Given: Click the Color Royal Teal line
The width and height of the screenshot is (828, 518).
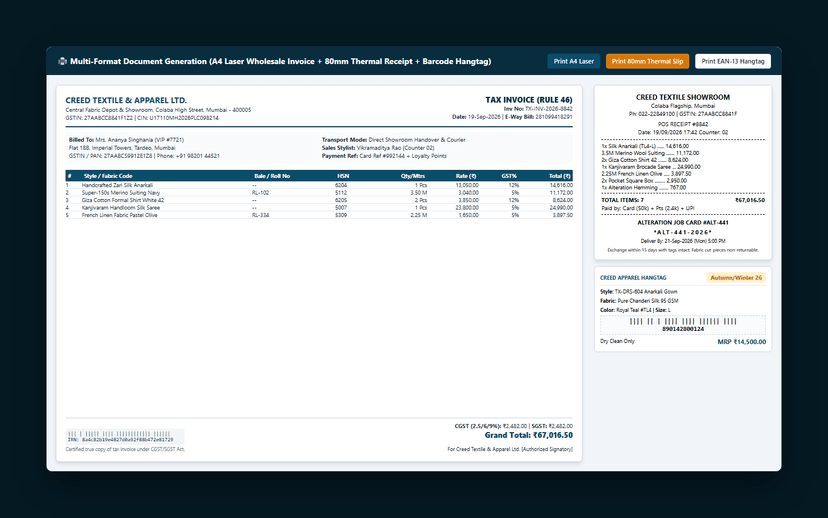Looking at the screenshot, I should click(635, 310).
